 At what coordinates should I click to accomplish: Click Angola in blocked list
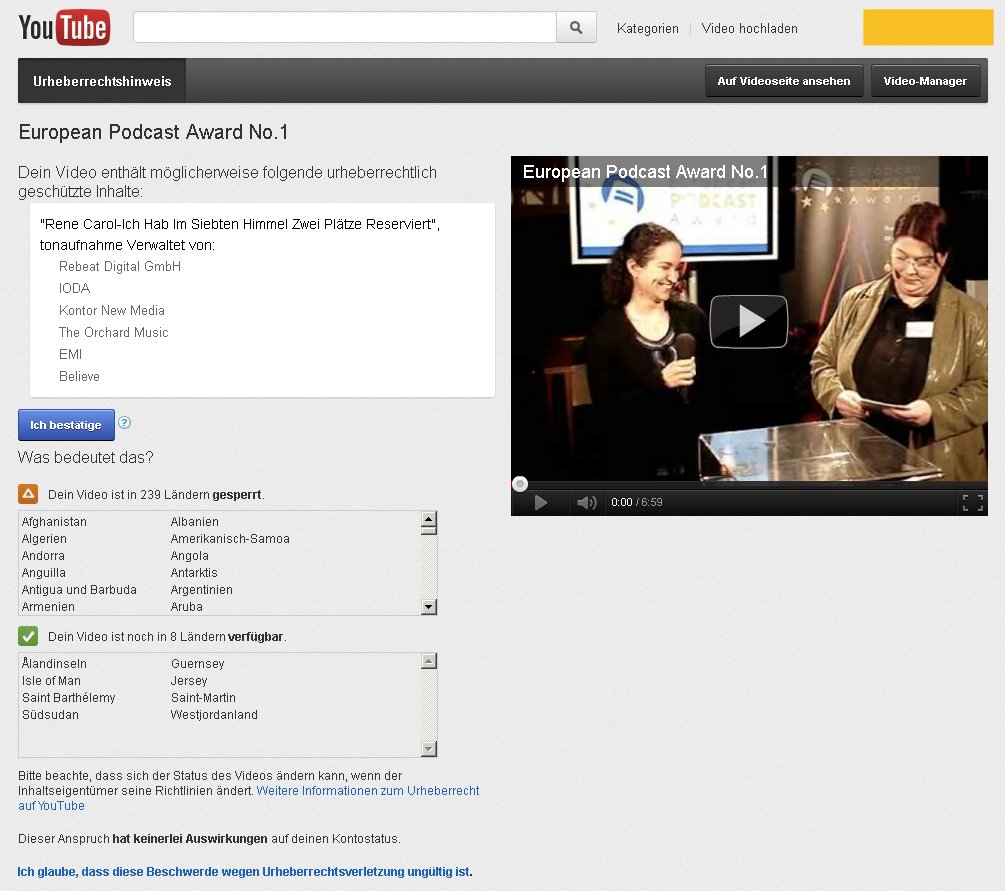pos(189,556)
